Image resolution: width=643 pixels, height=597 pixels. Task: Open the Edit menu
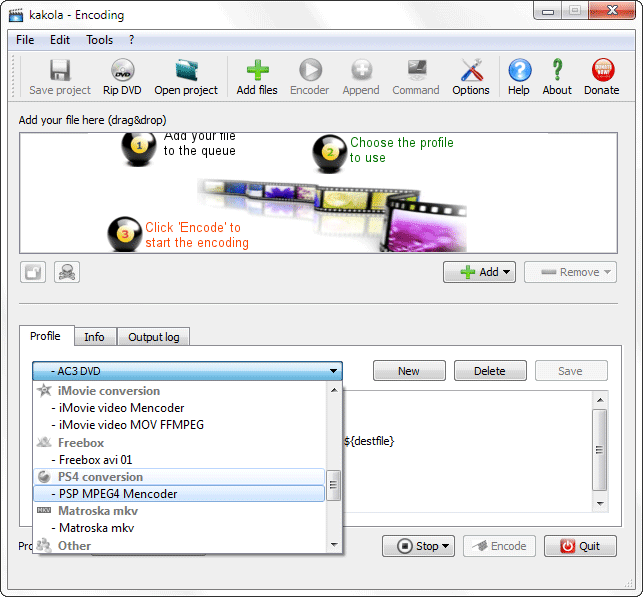(x=60, y=40)
